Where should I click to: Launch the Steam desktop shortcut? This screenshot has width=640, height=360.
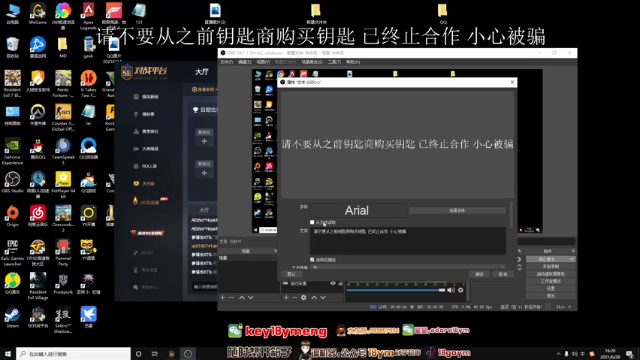[x=13, y=318]
